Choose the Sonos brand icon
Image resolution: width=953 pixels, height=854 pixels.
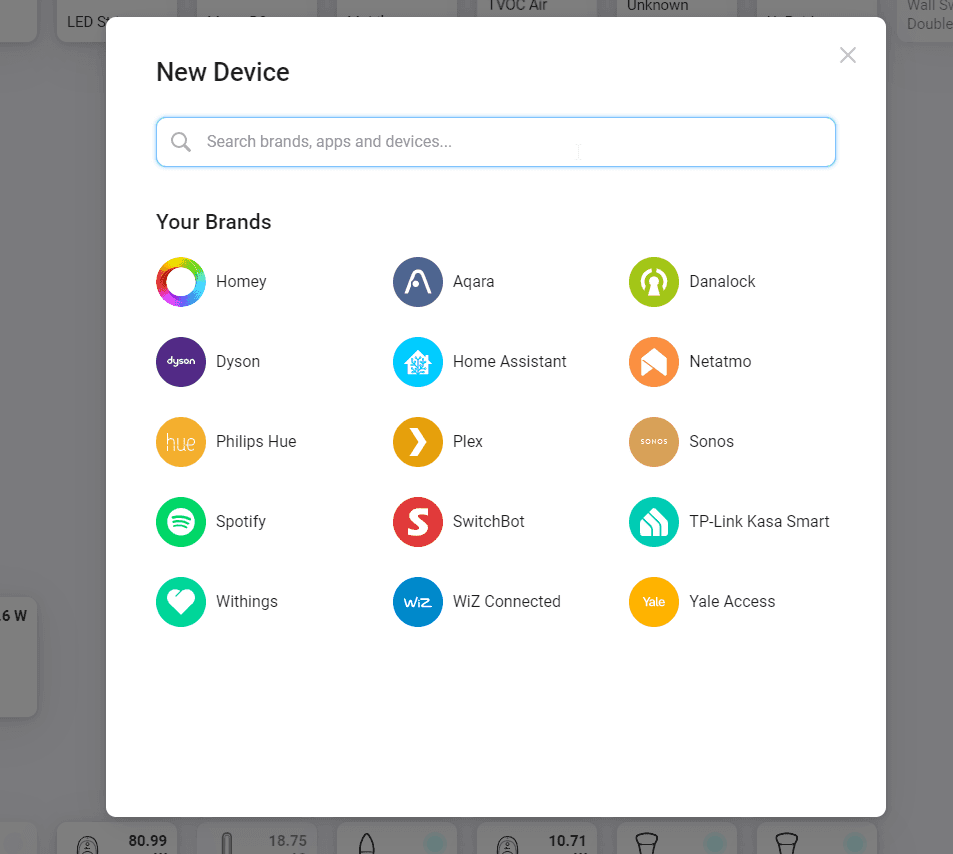pos(654,442)
